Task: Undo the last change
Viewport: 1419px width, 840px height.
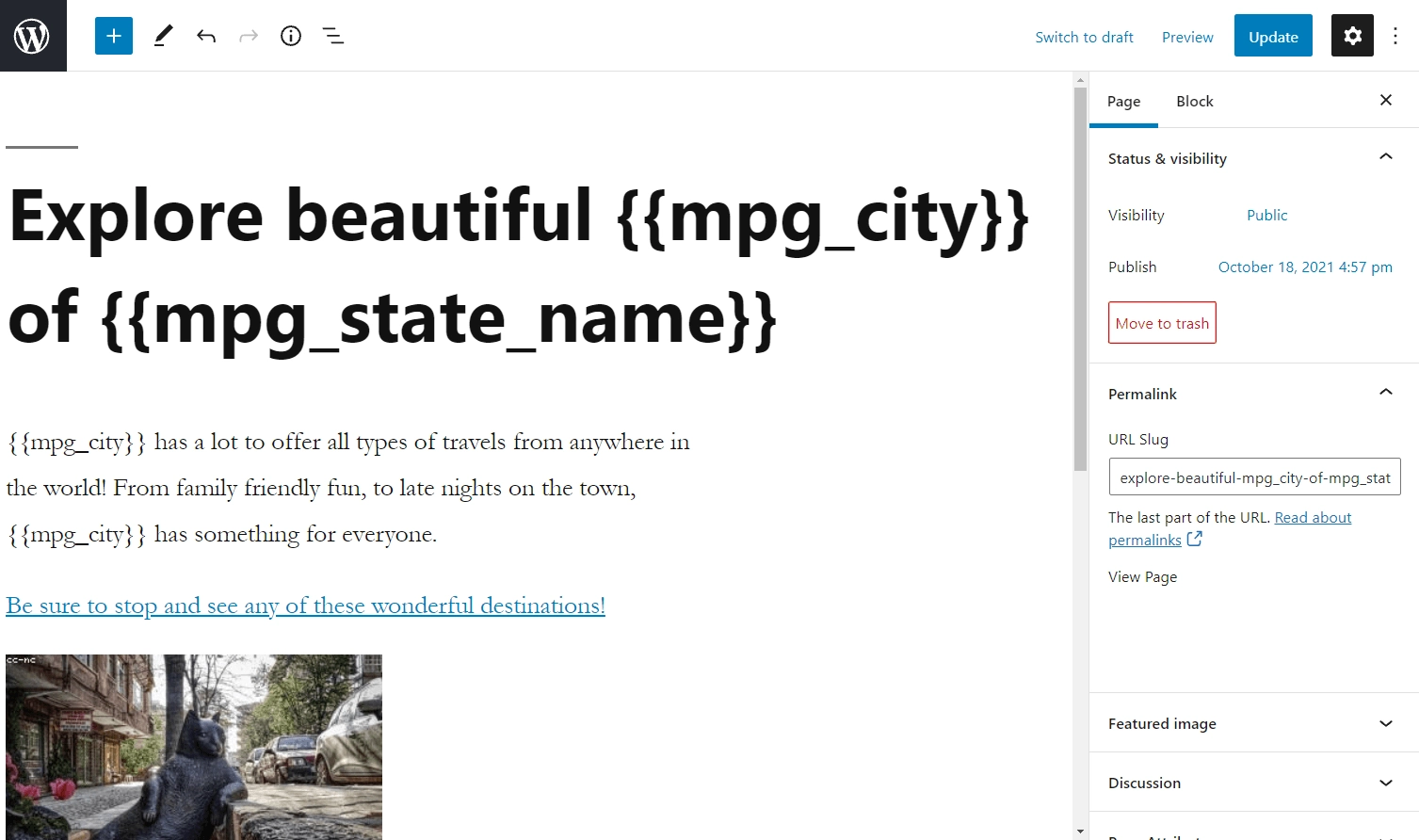Action: coord(206,36)
